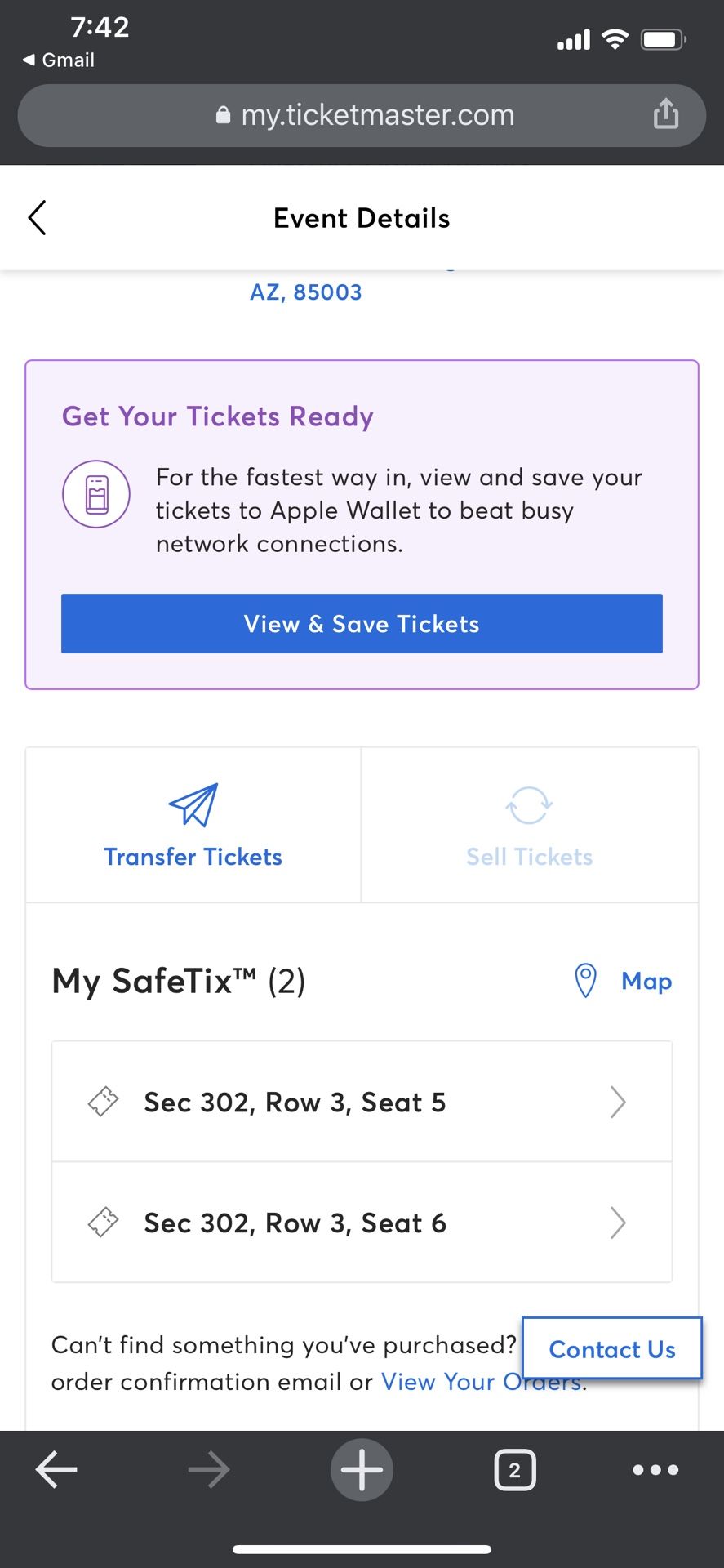724x1568 pixels.
Task: Tap the ellipsis menu icon in Safari toolbar
Action: tap(655, 1470)
